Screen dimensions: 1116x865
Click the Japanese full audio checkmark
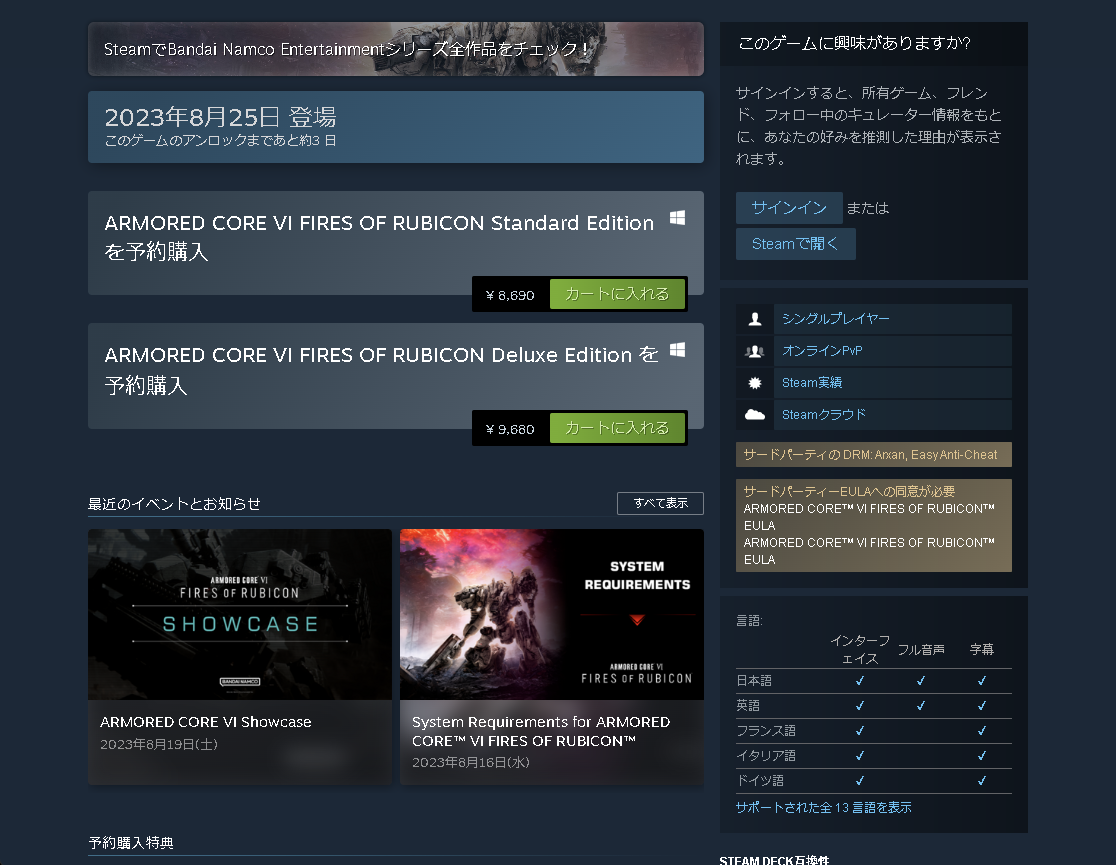point(920,680)
